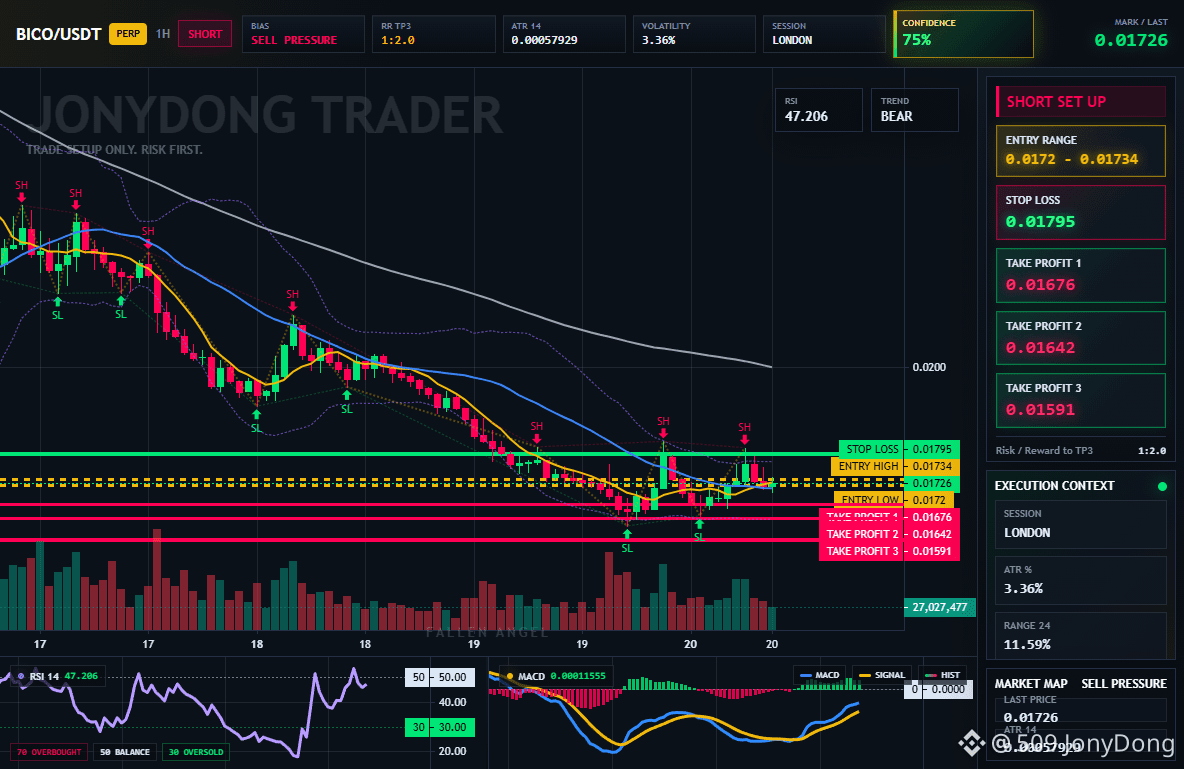Viewport: 1184px width, 769px height.
Task: Click the ATR % 3.36% box
Action: pos(1081,580)
